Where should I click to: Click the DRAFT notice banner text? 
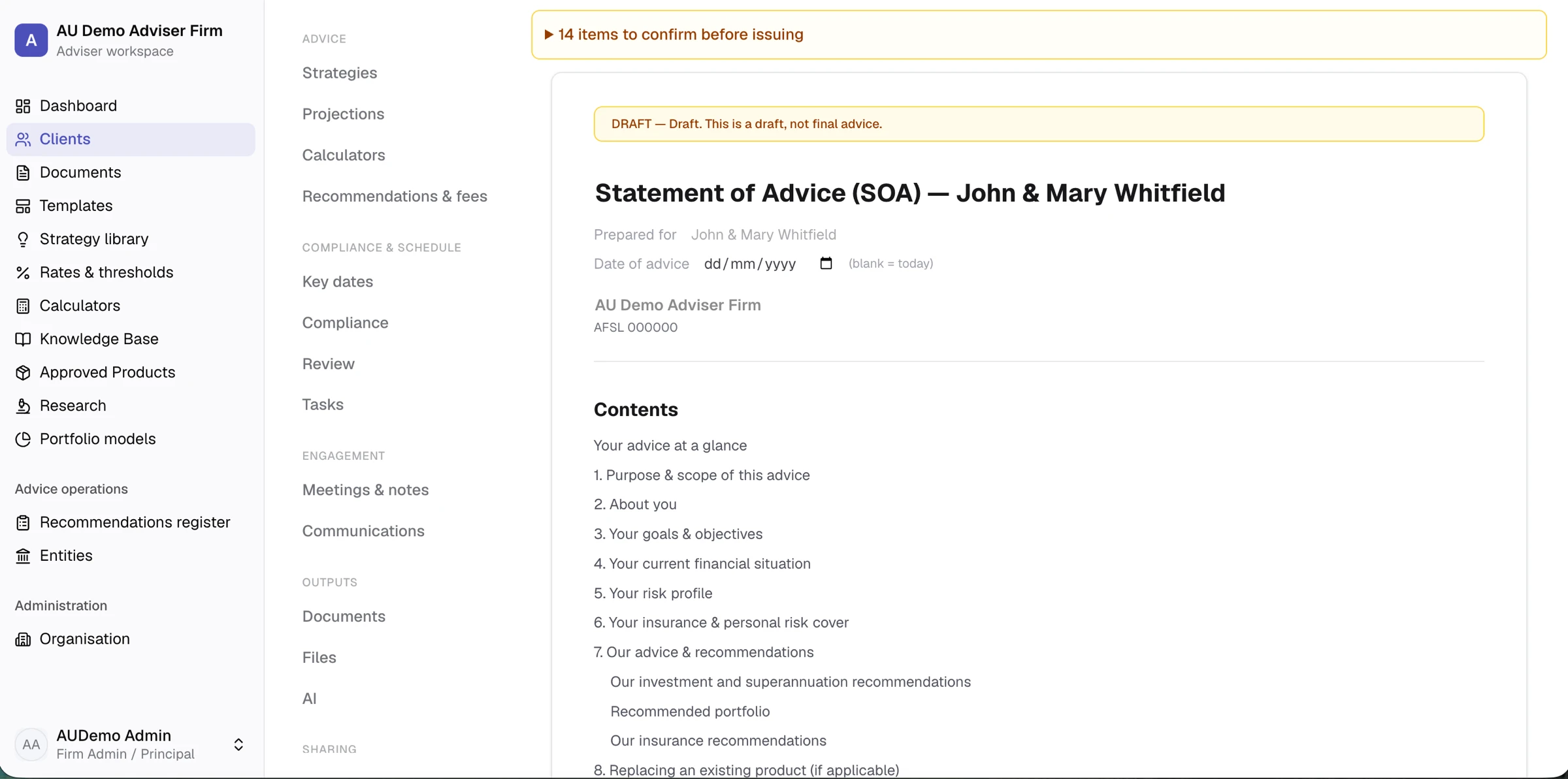(746, 124)
